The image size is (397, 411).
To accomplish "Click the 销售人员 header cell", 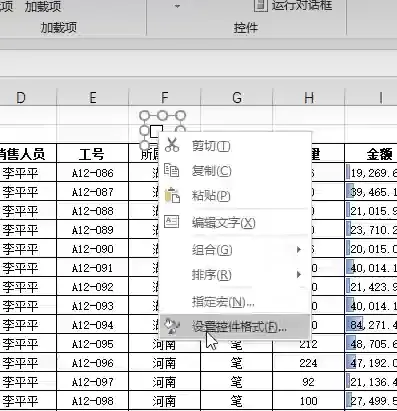I will coord(28,154).
